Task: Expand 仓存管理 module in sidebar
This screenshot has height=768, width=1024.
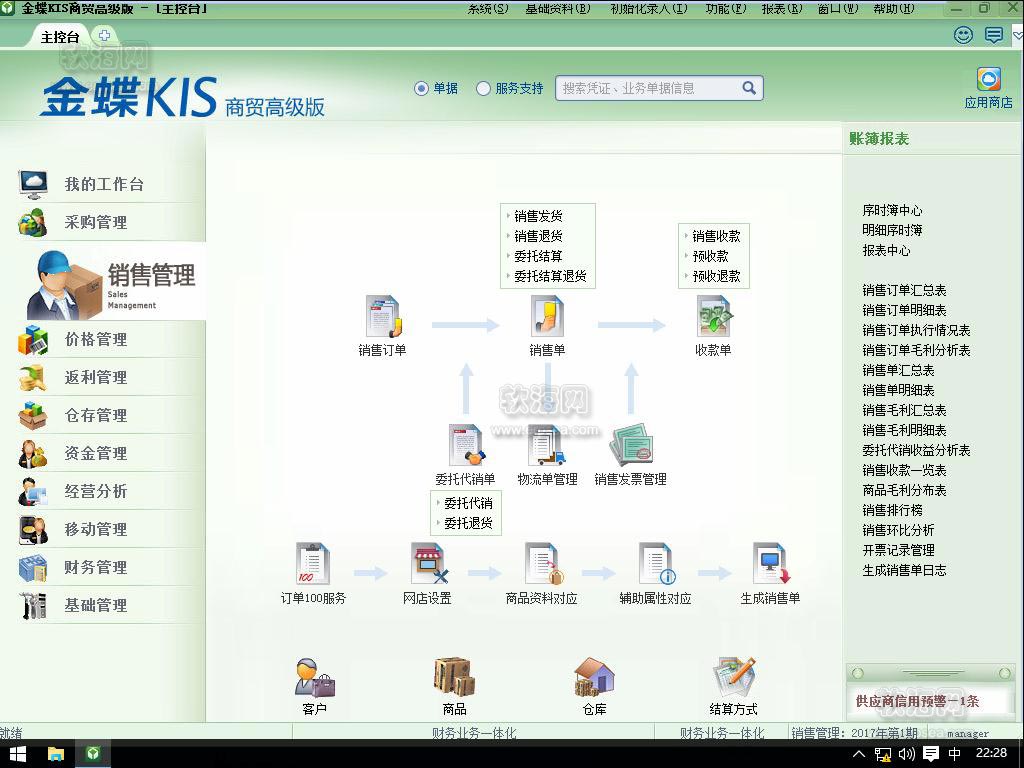Action: [x=96, y=415]
